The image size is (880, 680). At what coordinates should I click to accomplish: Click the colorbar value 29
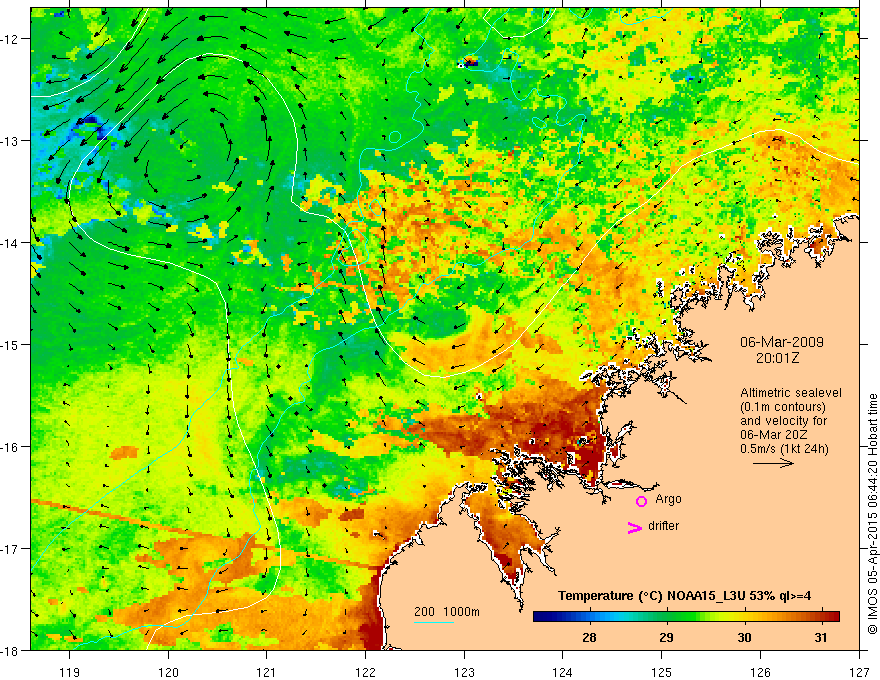666,637
